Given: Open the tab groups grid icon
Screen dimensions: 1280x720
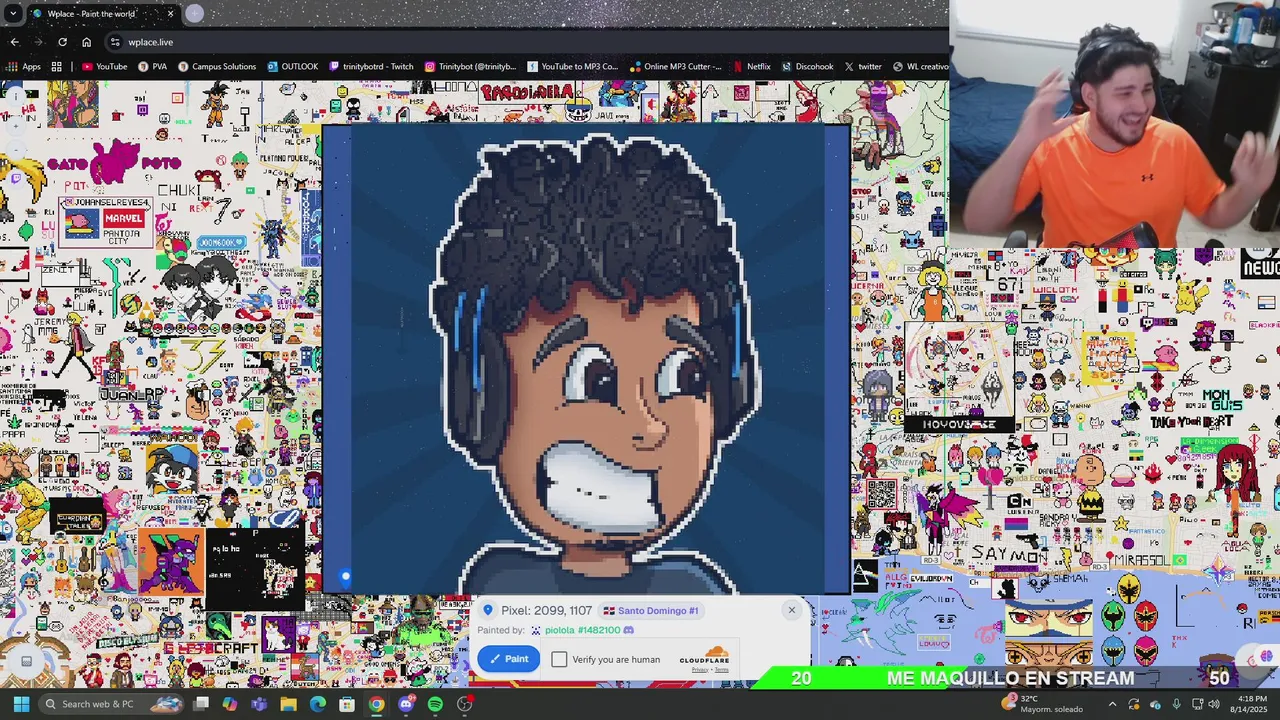Looking at the screenshot, I should (x=56, y=67).
